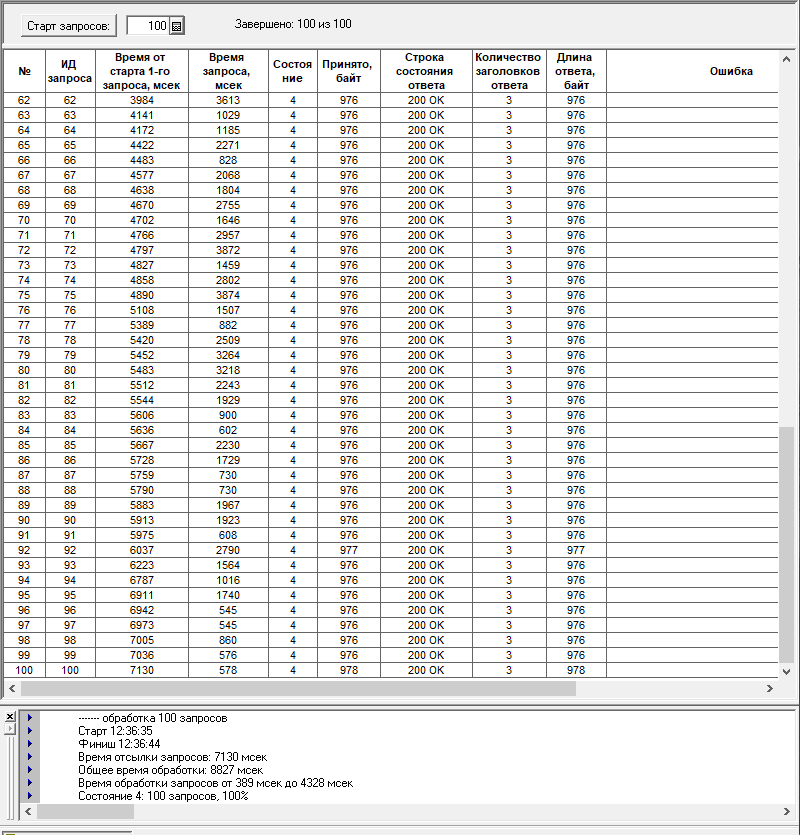800x835 pixels.
Task: Click Длина ответа, байт column header
Action: [576, 71]
